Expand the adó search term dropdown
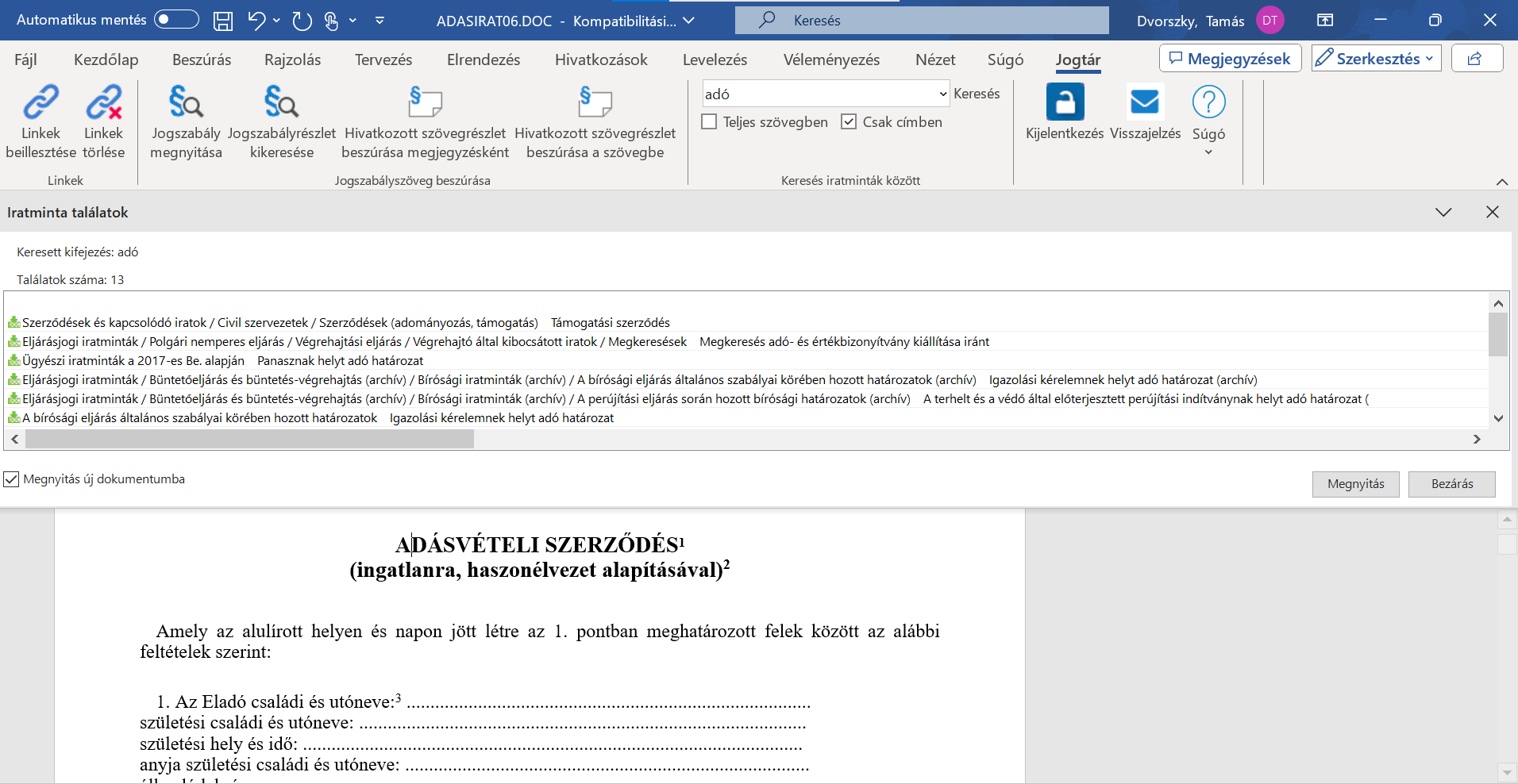Image resolution: width=1518 pixels, height=784 pixels. 942,94
